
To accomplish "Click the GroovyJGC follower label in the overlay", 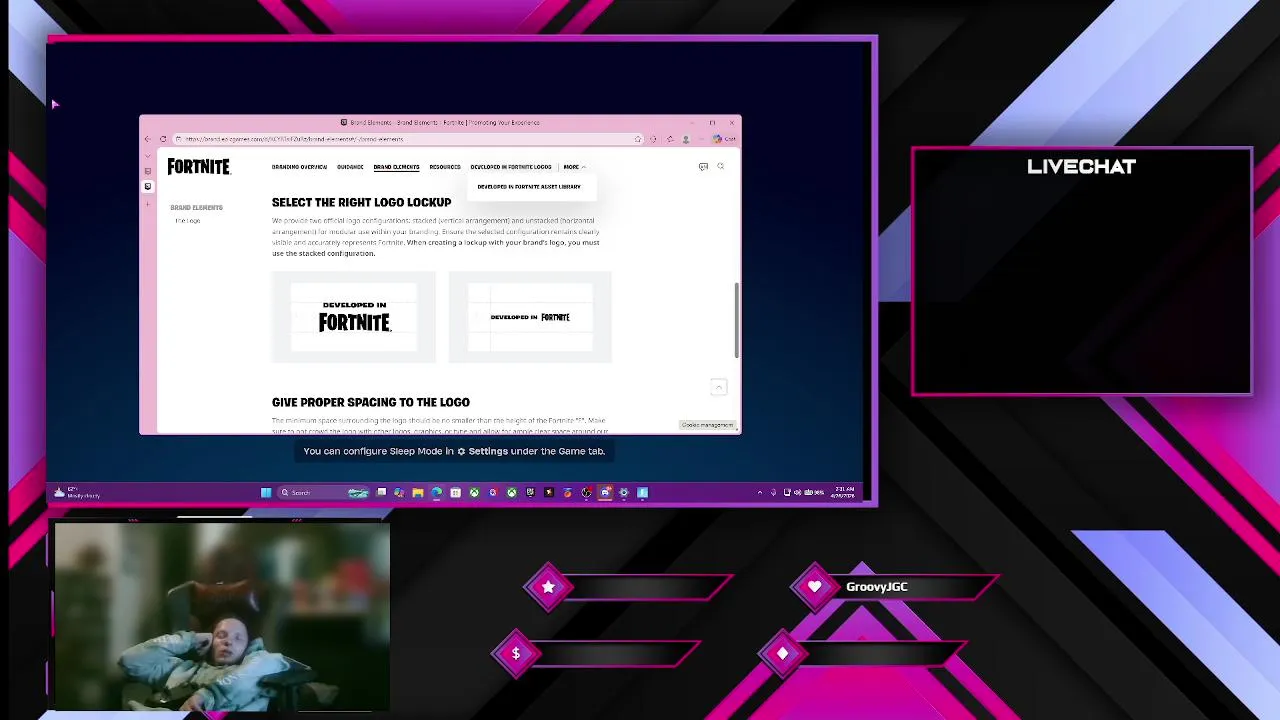I will [877, 587].
